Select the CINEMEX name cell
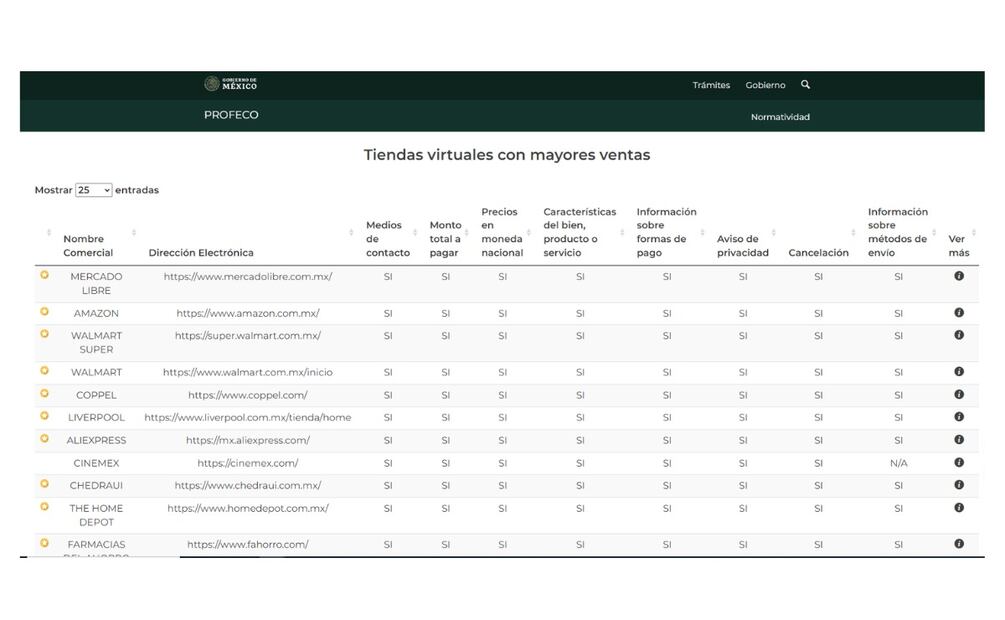Screen dimensions: 1005x620 pos(96,463)
